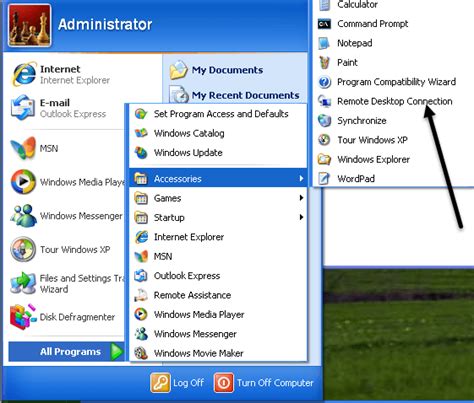This screenshot has width=474, height=403.
Task: Click the Remote Assistance icon
Action: [x=141, y=295]
